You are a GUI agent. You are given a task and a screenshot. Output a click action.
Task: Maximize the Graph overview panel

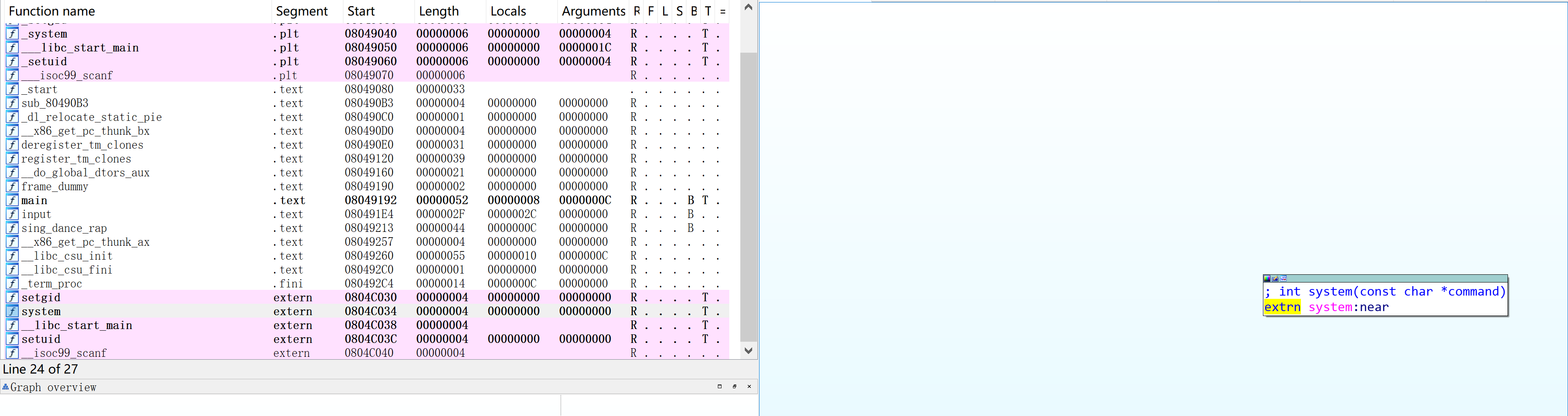(x=719, y=386)
